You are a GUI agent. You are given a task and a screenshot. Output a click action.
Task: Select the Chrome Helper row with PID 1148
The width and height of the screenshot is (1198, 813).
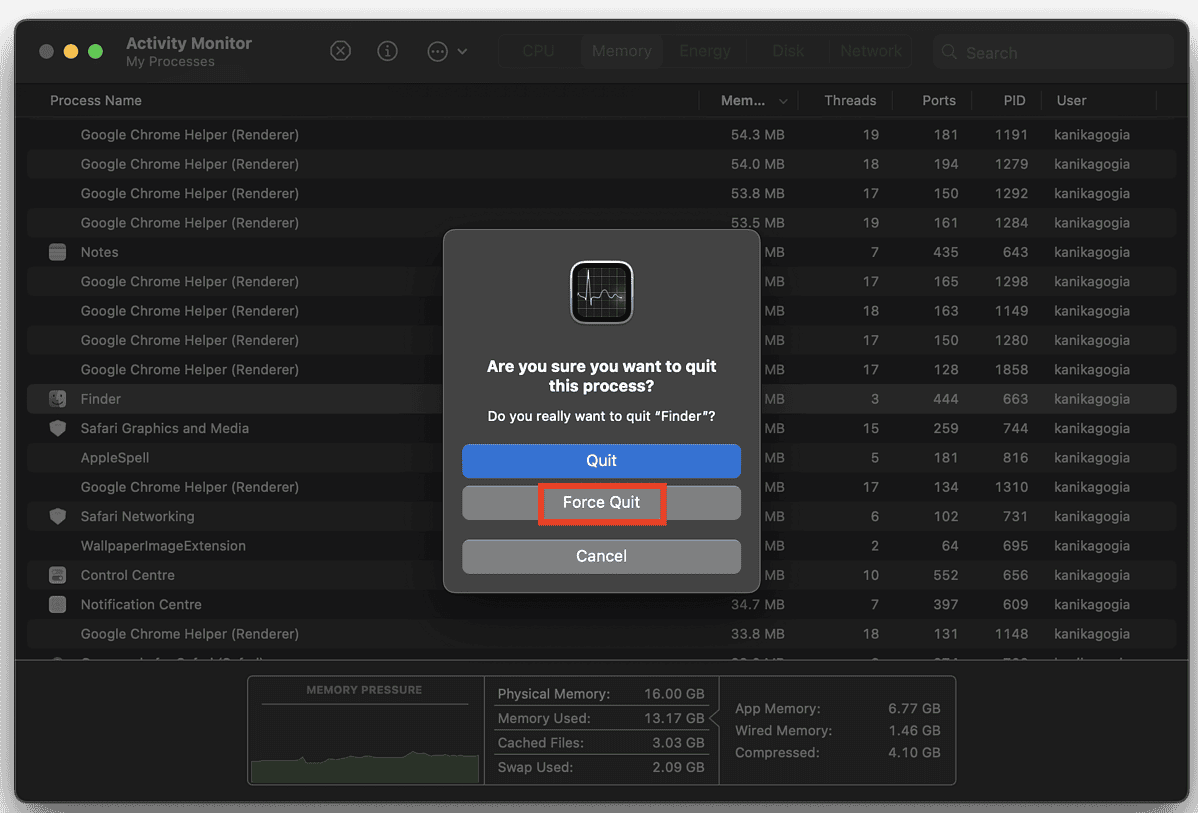(601, 634)
